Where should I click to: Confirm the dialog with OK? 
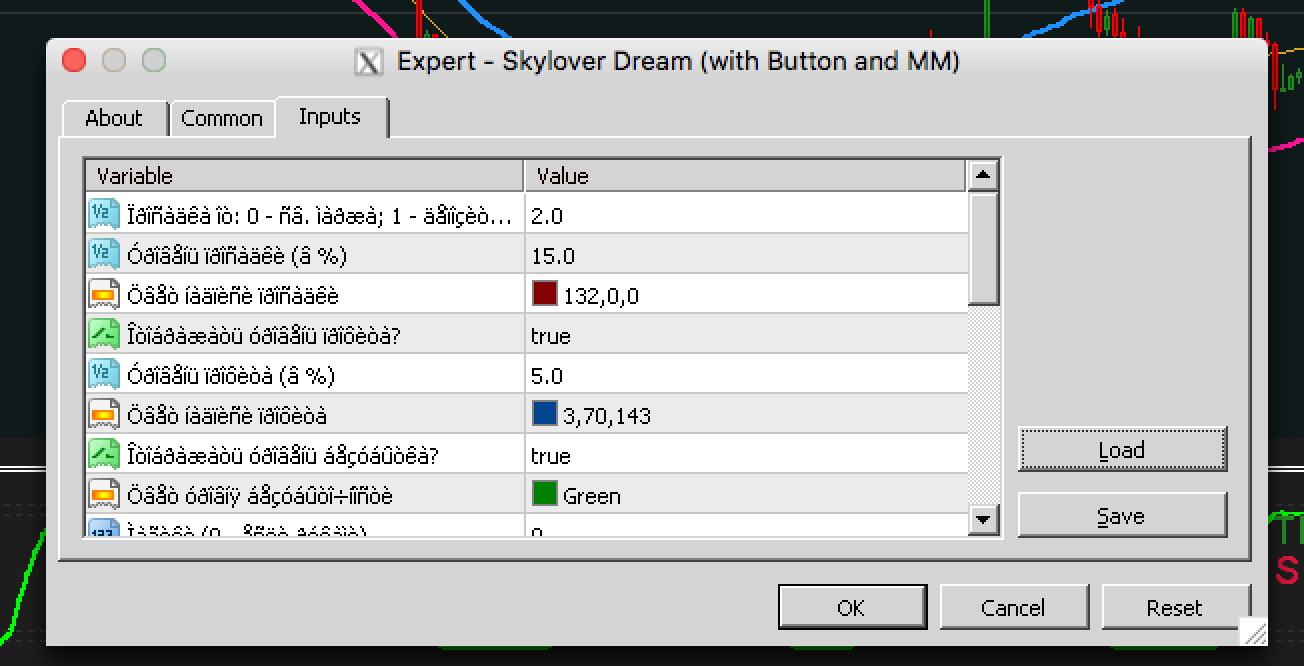(851, 607)
